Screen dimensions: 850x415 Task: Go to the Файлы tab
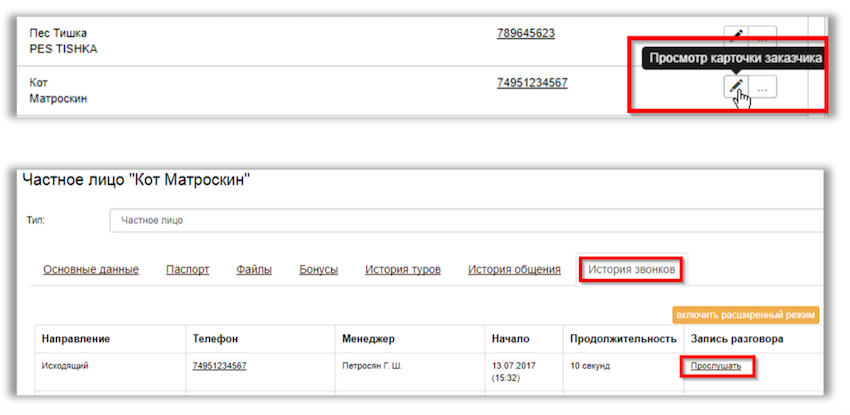point(254,270)
